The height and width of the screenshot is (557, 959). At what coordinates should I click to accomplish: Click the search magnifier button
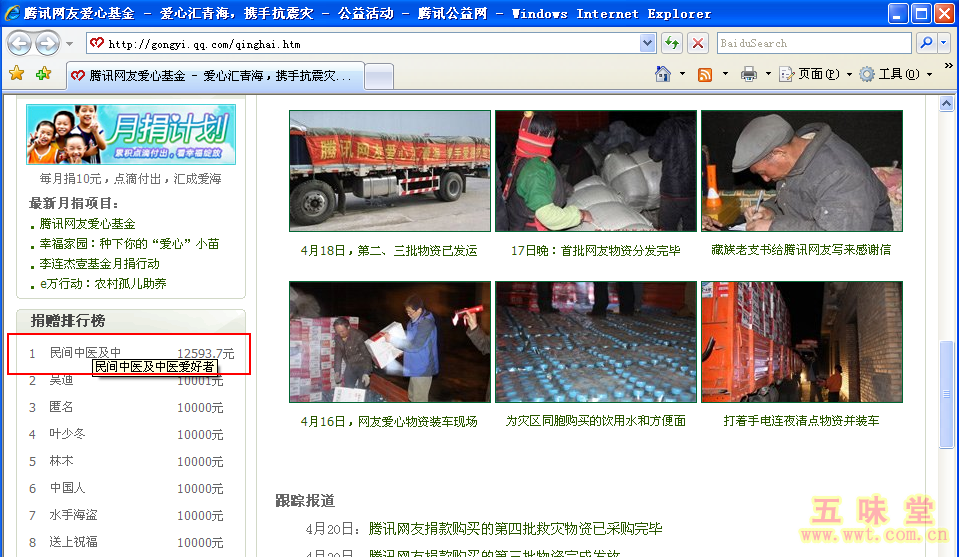pyautogui.click(x=926, y=43)
